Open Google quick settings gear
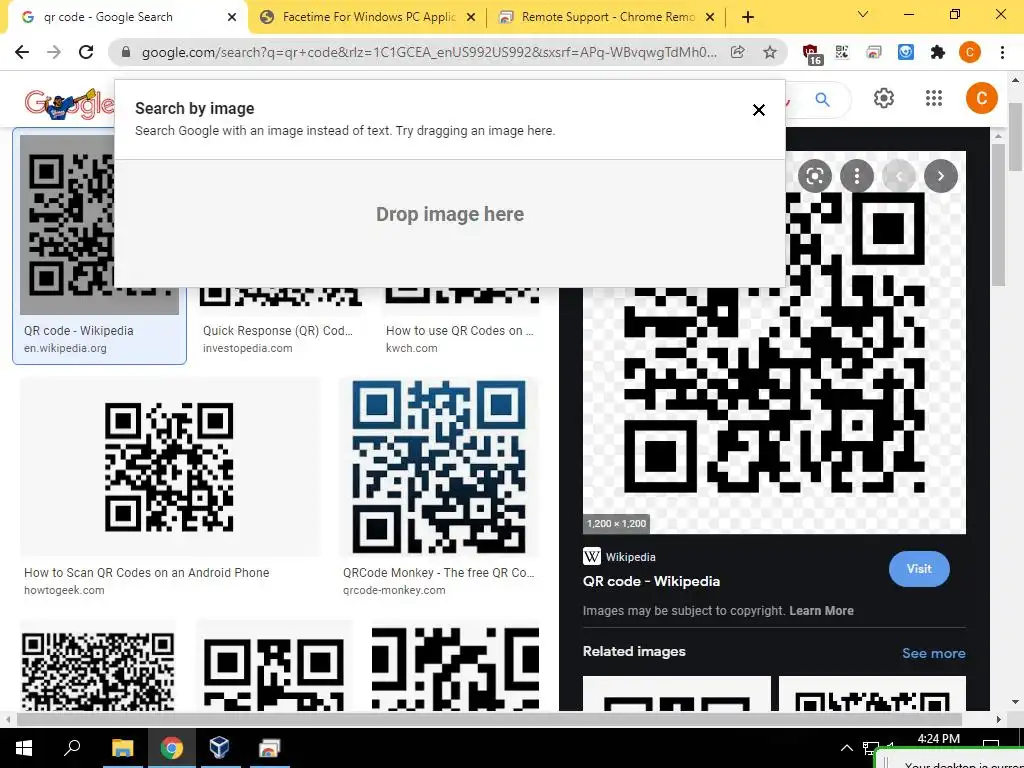The image size is (1024, 768). point(884,98)
